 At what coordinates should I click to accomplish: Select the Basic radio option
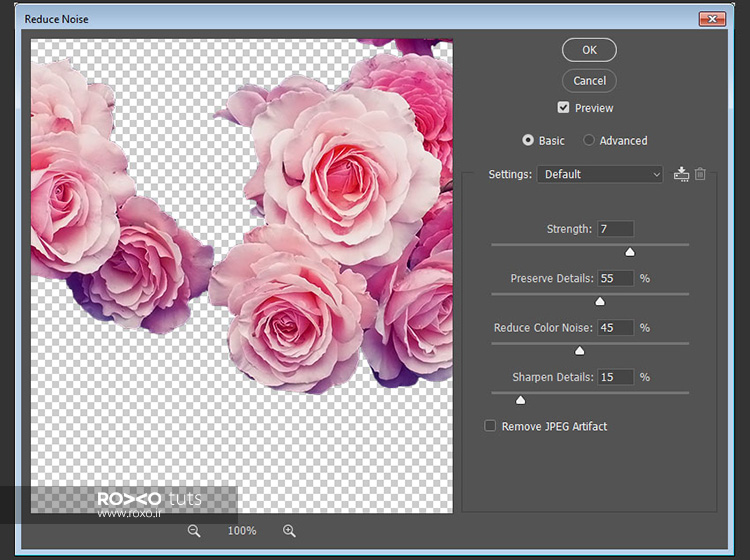coord(528,140)
